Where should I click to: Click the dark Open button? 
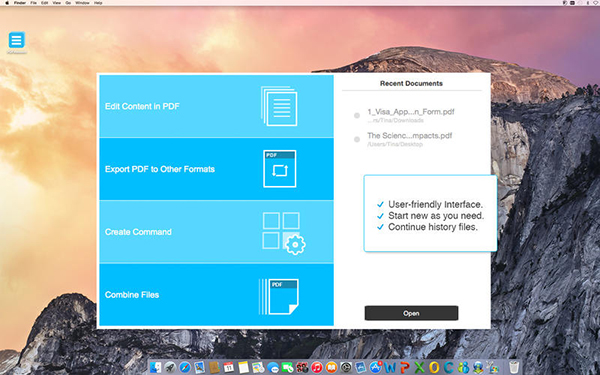click(x=411, y=313)
